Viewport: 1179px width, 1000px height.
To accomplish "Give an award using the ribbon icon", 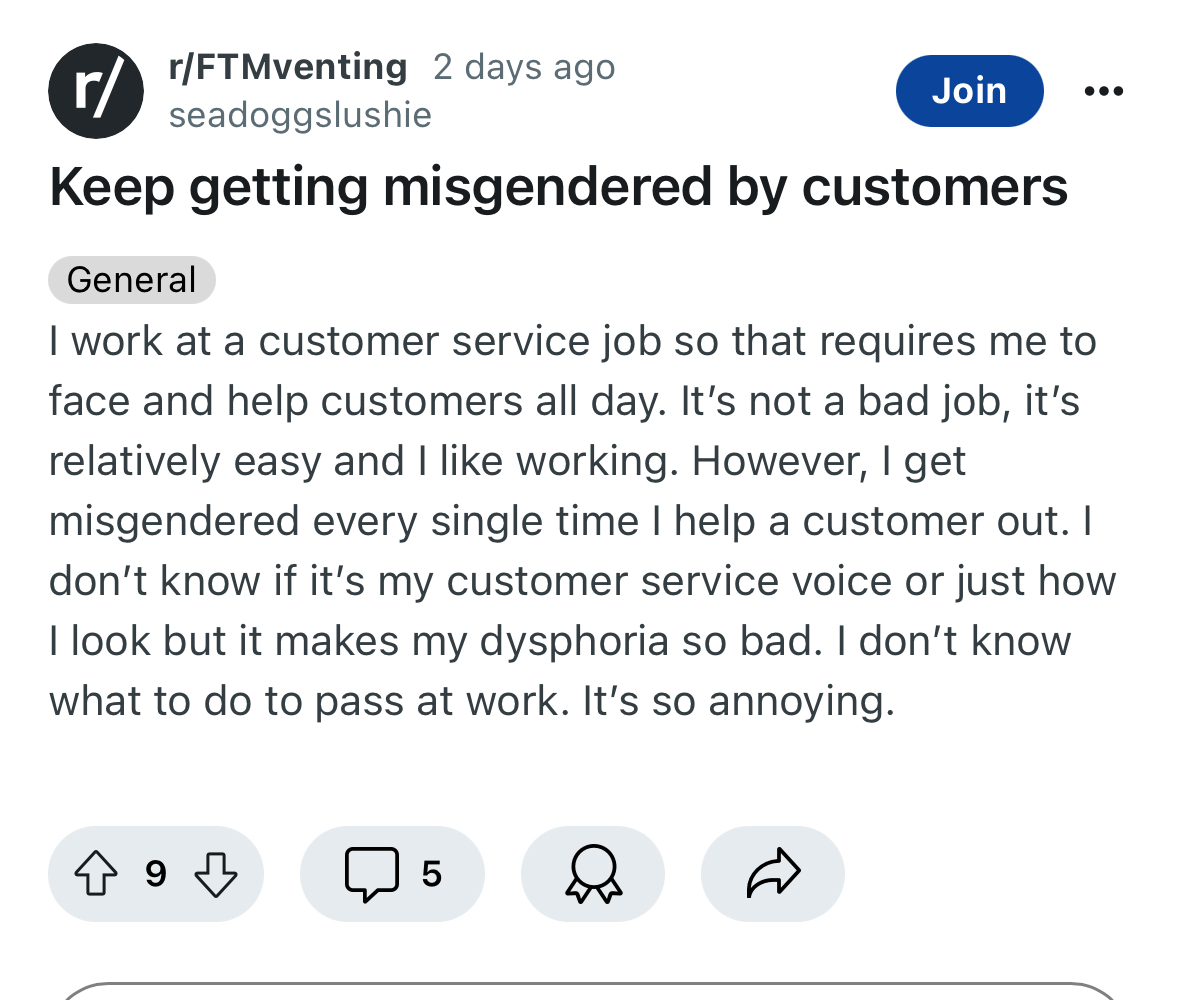I will pos(593,874).
